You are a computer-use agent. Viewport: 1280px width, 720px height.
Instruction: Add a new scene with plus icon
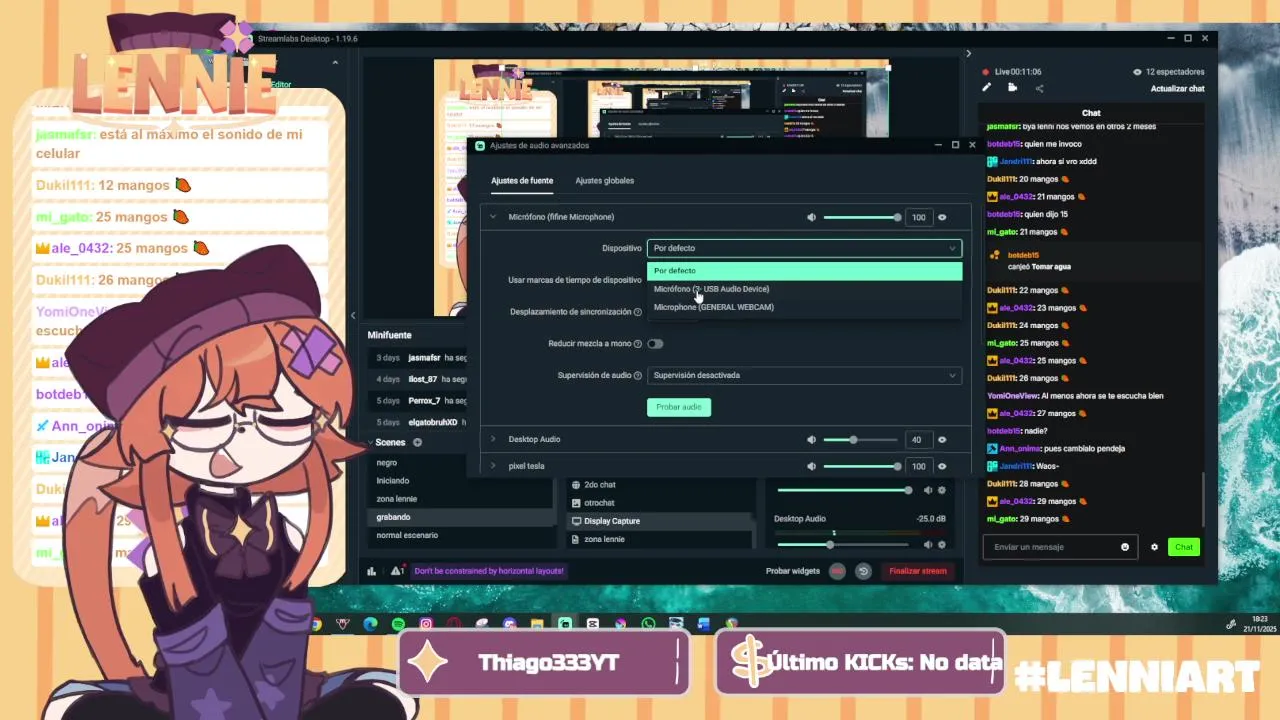(x=417, y=442)
